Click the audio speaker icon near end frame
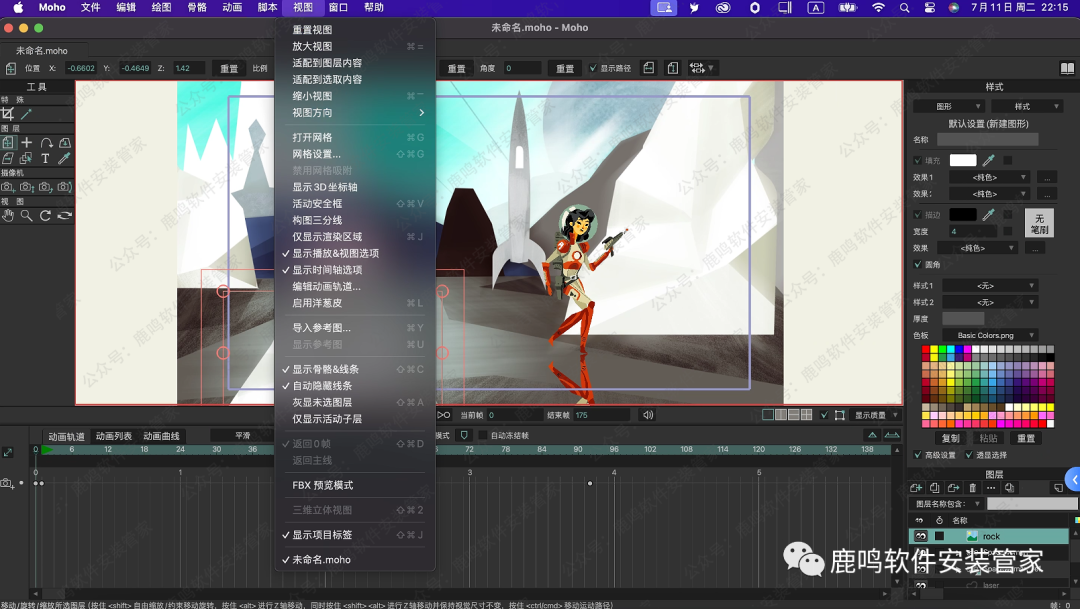The height and width of the screenshot is (609, 1080). pos(648,415)
